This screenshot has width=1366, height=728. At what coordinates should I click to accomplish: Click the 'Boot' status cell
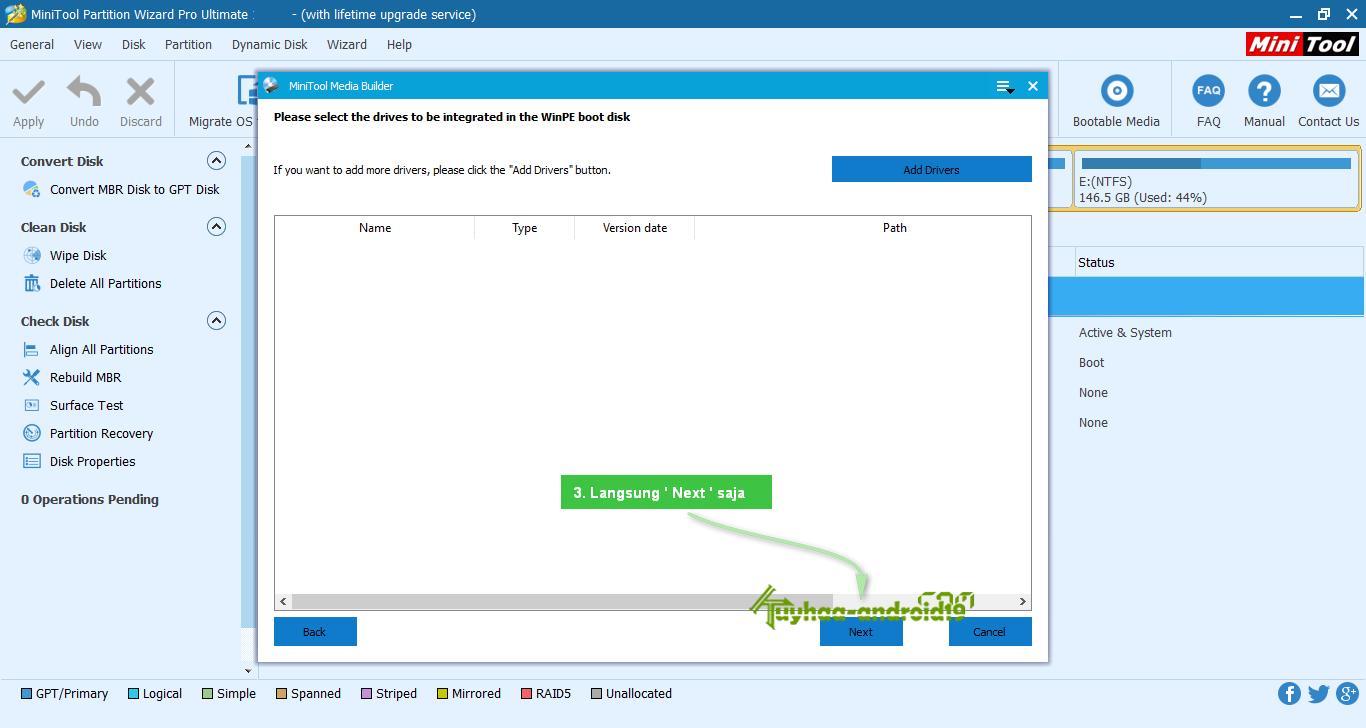point(1092,363)
